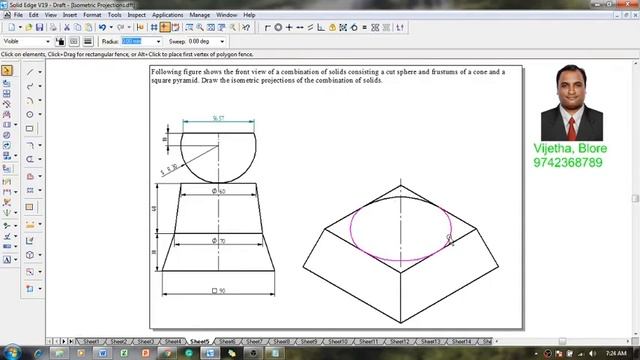Toggle the Perpendicular relationship icon
Viewport: 640px width, 360px height.
[321, 27]
